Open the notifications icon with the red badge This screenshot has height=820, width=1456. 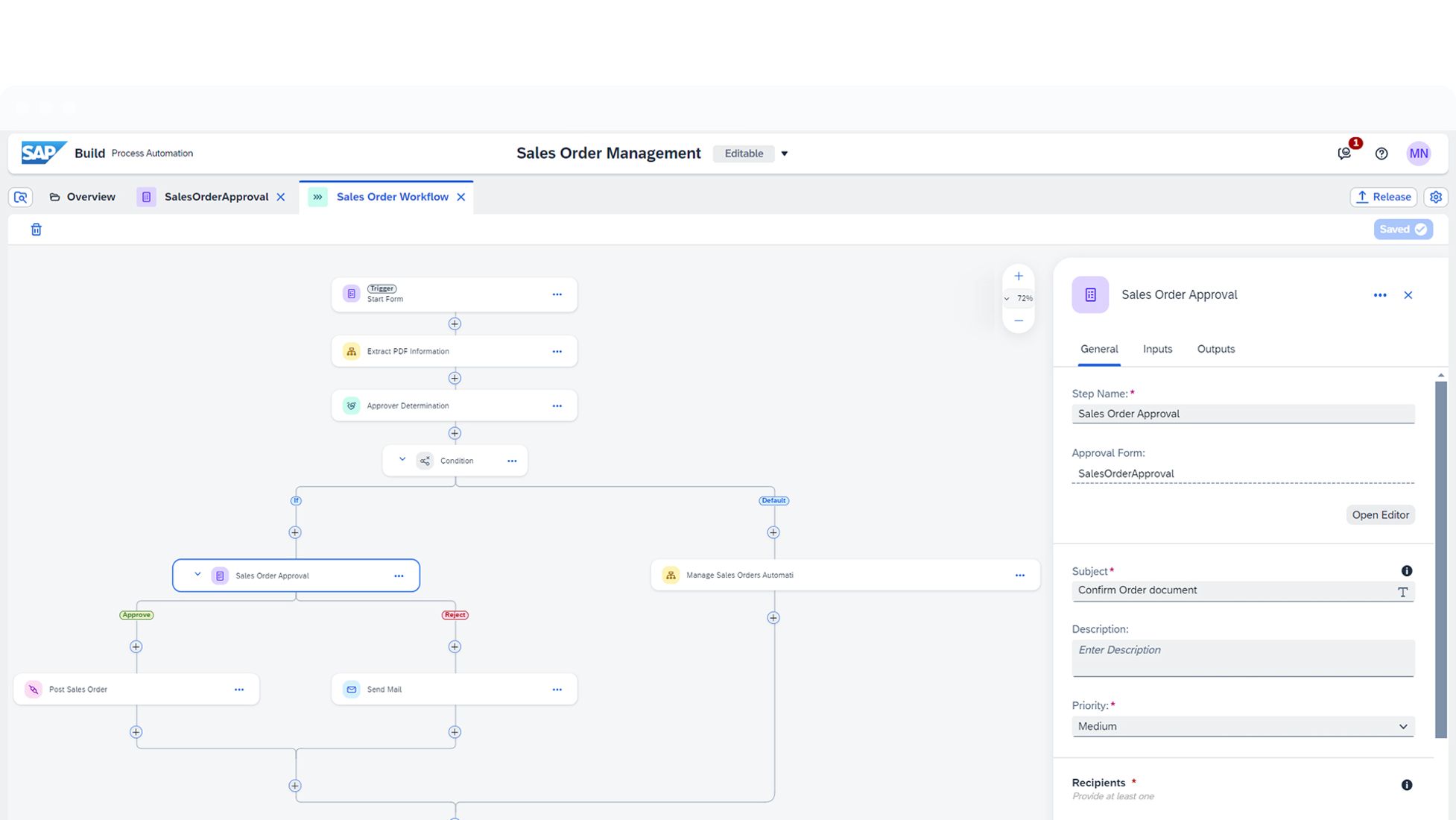click(x=1344, y=154)
